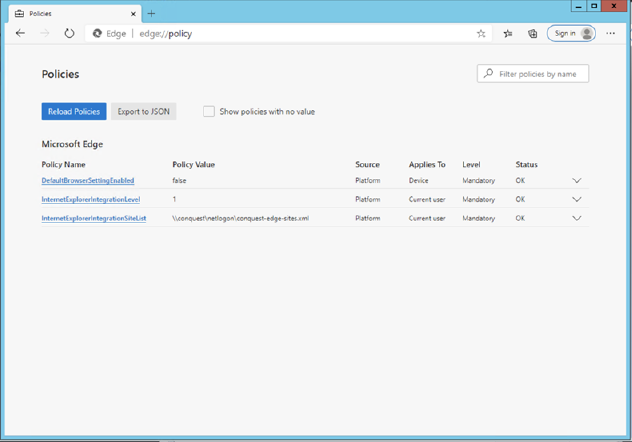Maximize the Edge window
632x442 pixels.
pyautogui.click(x=594, y=6)
